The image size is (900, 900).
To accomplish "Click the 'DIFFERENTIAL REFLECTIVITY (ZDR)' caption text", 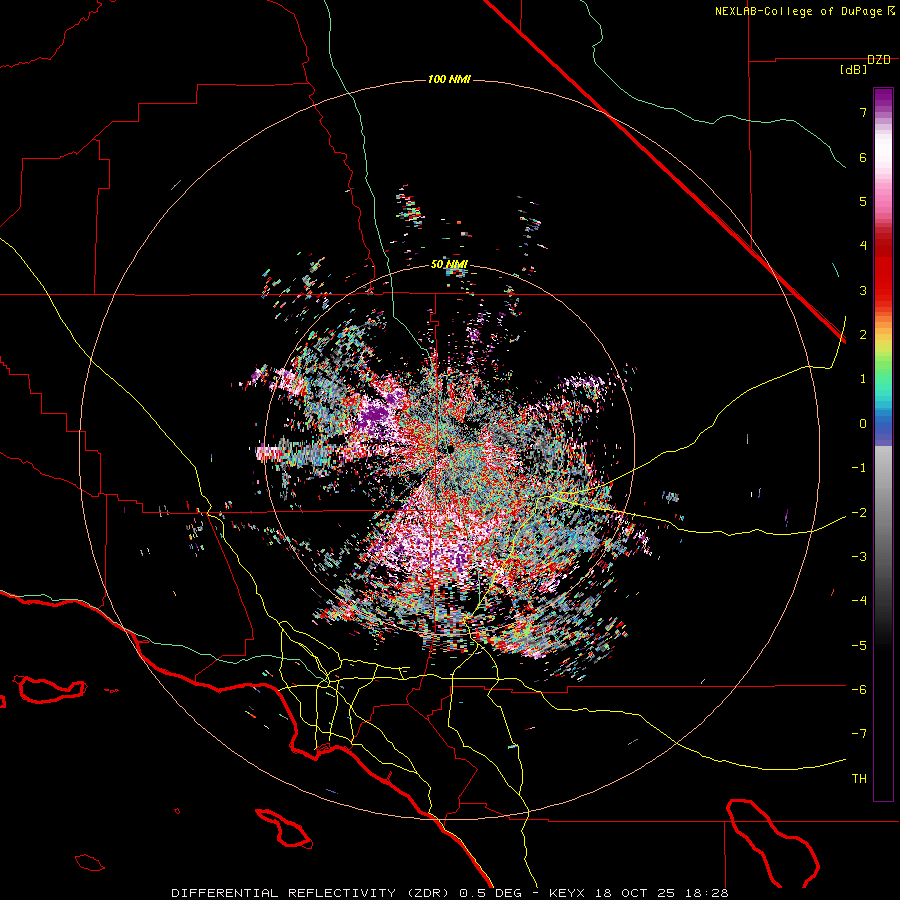I will [312, 893].
